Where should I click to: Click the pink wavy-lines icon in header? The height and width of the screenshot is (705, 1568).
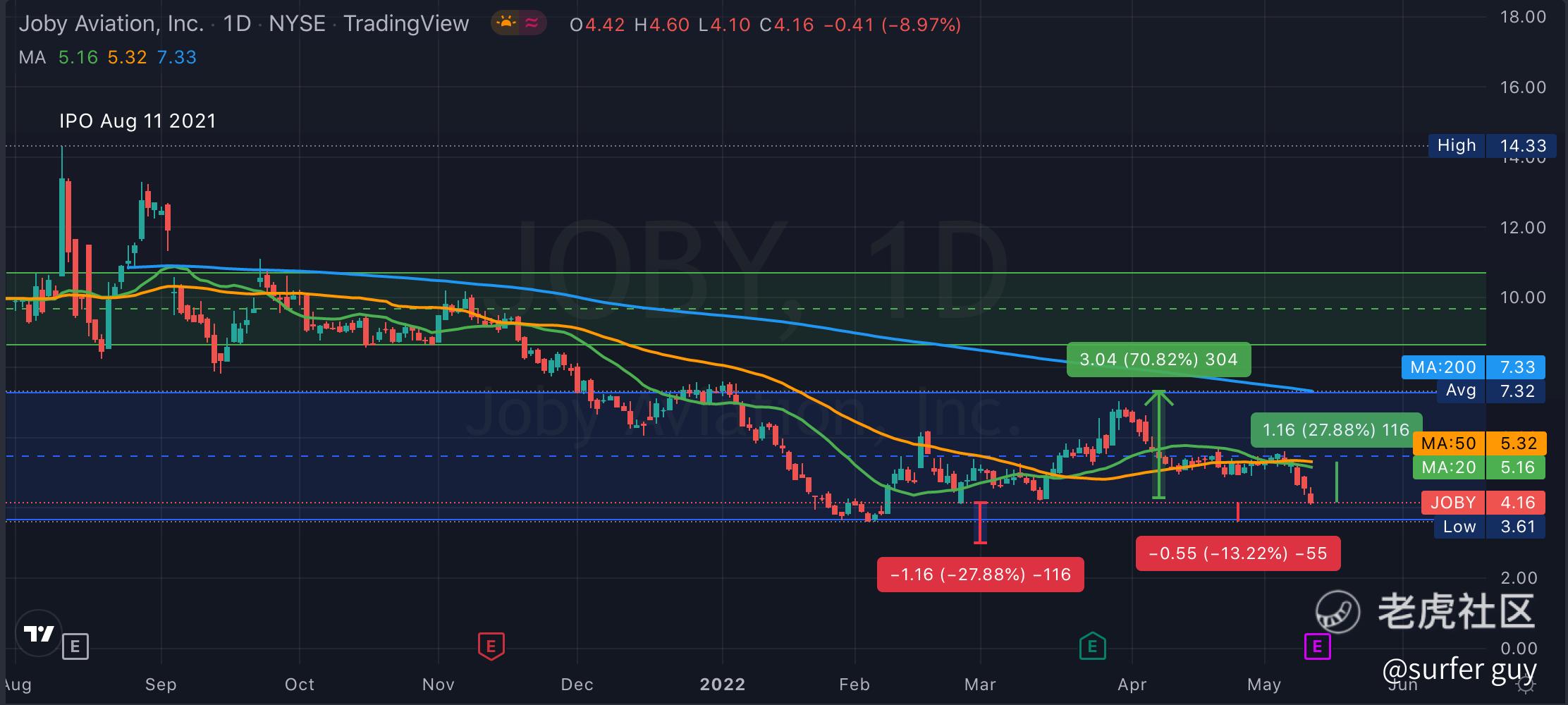tap(532, 23)
